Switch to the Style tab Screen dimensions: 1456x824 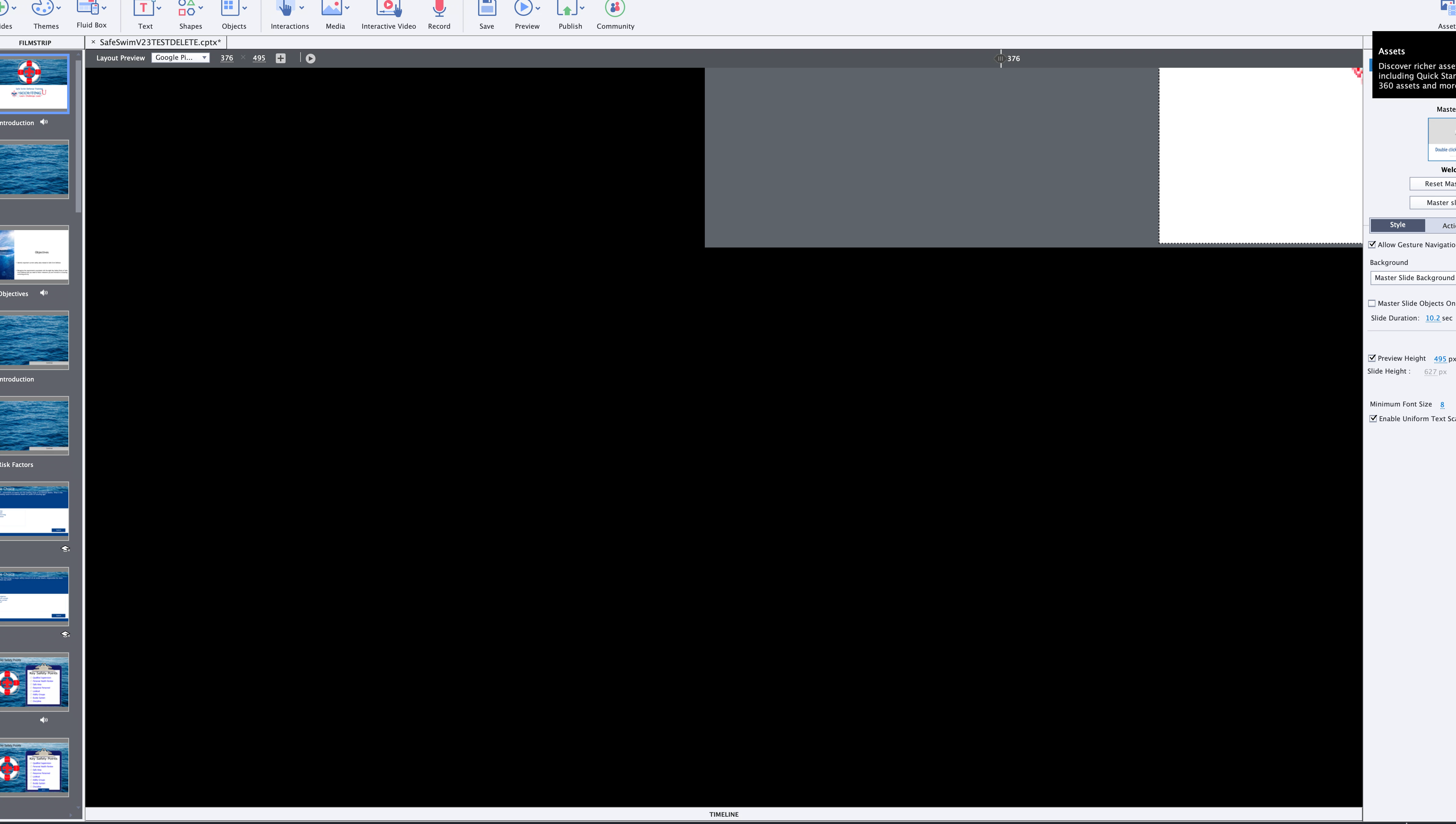pos(1397,225)
